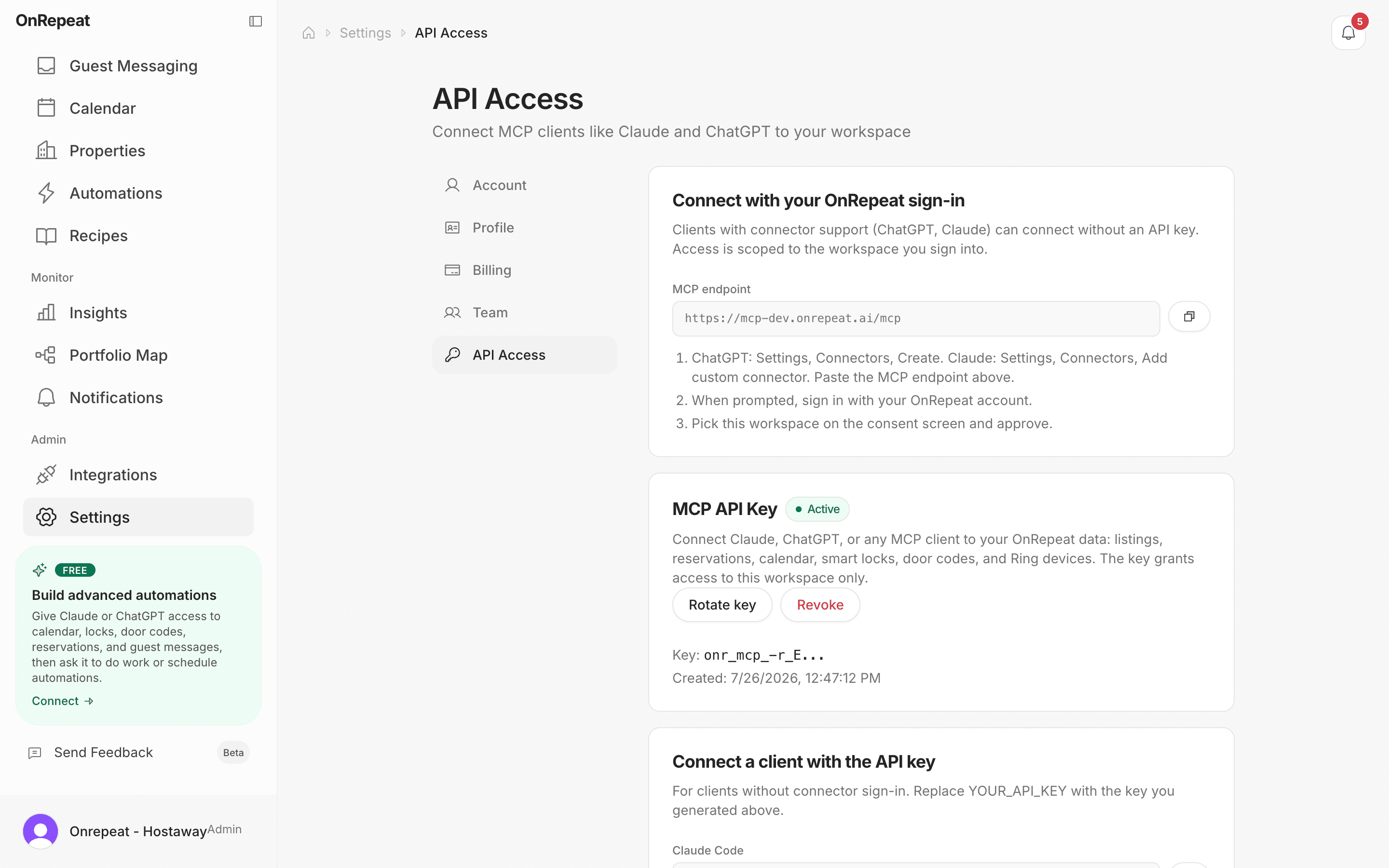1389x868 pixels.
Task: Click the Properties building icon
Action: click(x=46, y=150)
